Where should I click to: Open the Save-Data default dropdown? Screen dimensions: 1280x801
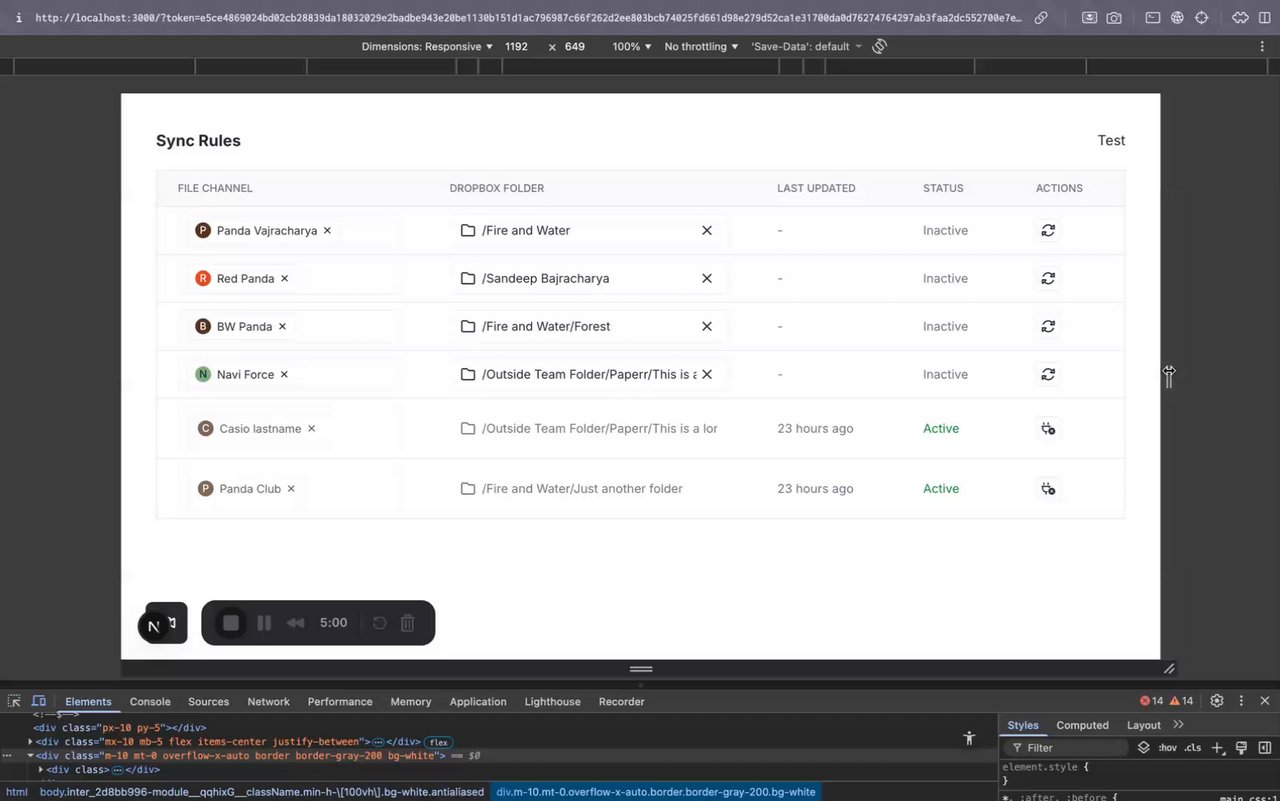tap(806, 46)
